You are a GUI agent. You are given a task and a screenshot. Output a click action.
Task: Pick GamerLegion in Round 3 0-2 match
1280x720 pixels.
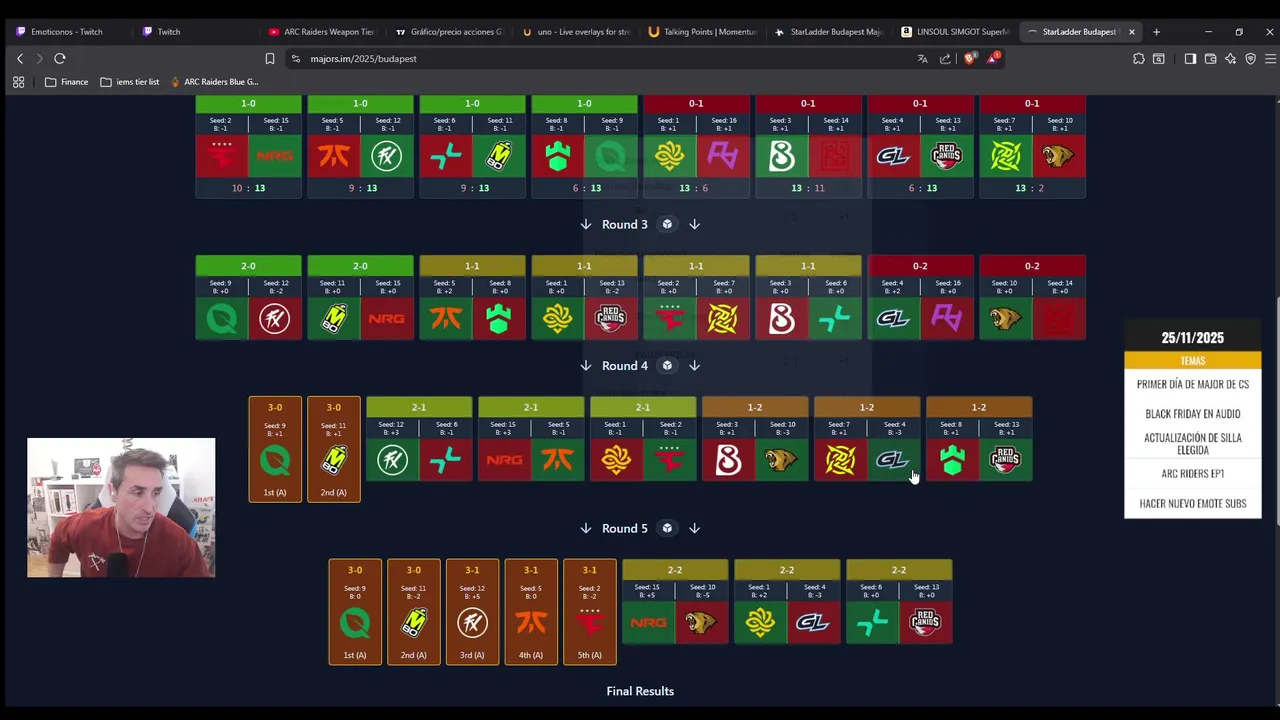pyautogui.click(x=894, y=318)
